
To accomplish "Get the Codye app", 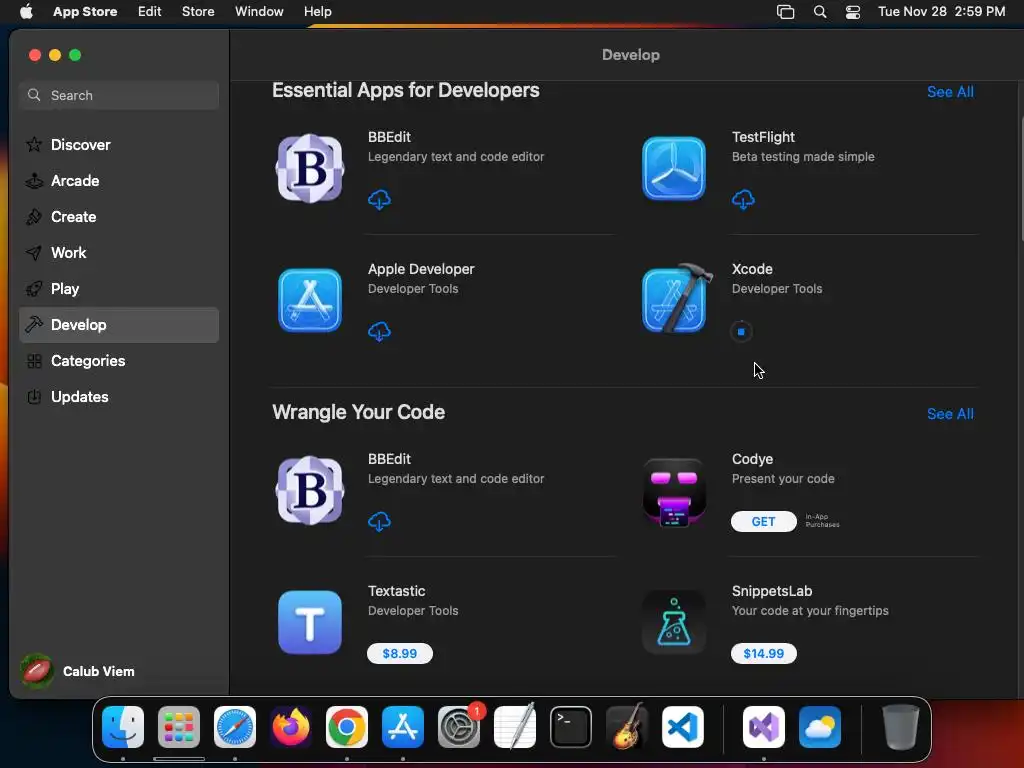I will coord(763,521).
